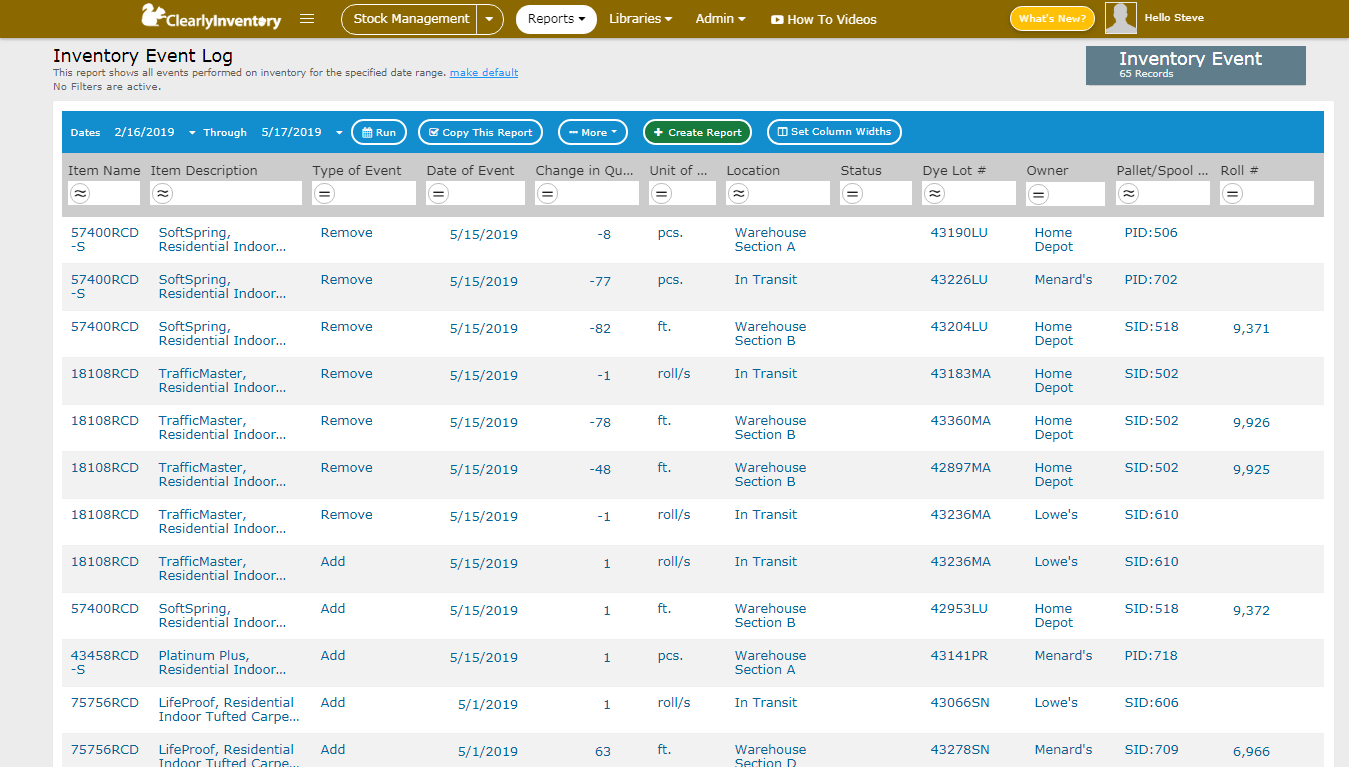Click roll number 9,372
Viewport: 1349px width, 767px height.
point(1251,611)
